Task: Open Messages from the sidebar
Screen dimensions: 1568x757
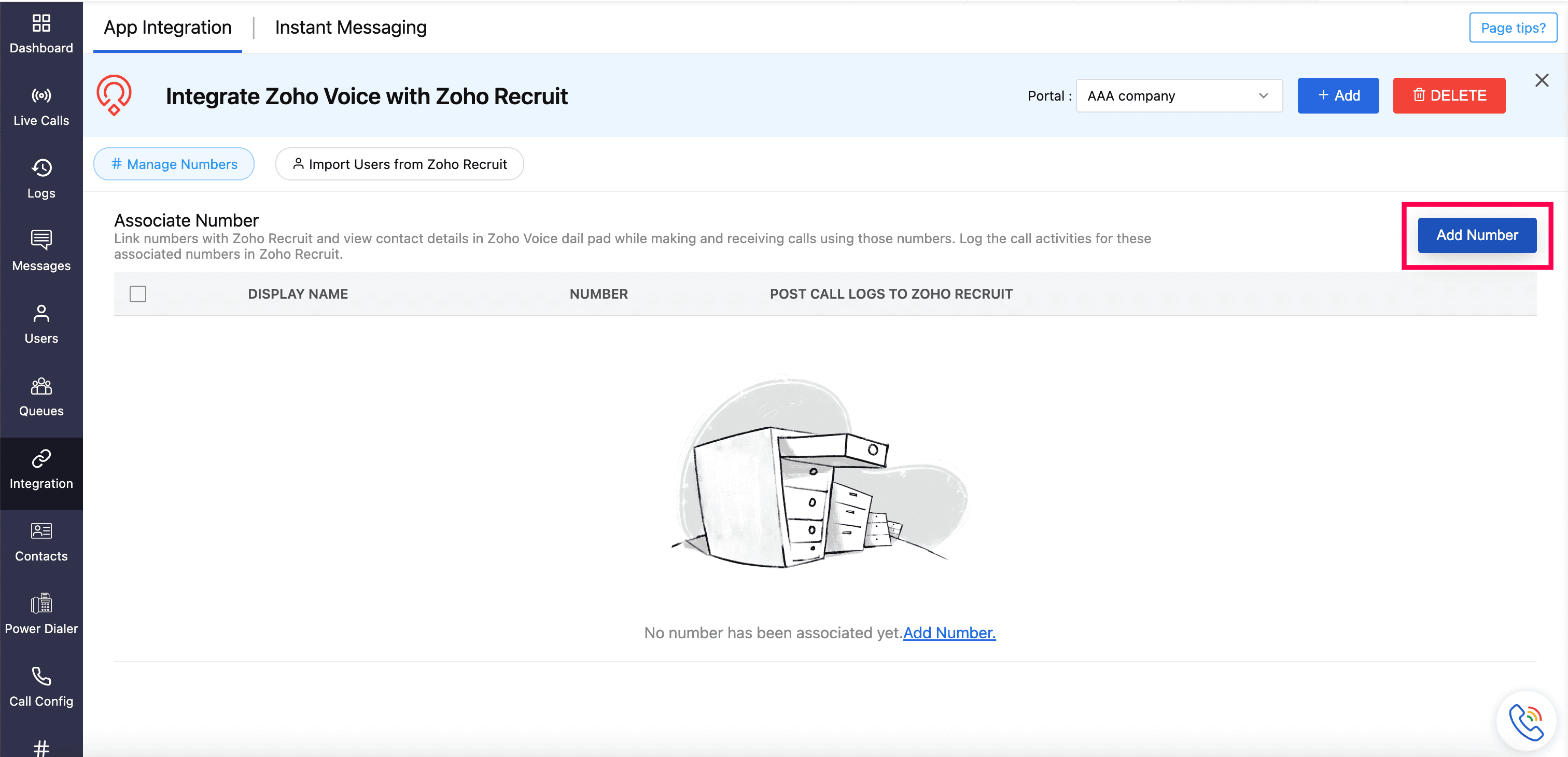Action: 41,251
